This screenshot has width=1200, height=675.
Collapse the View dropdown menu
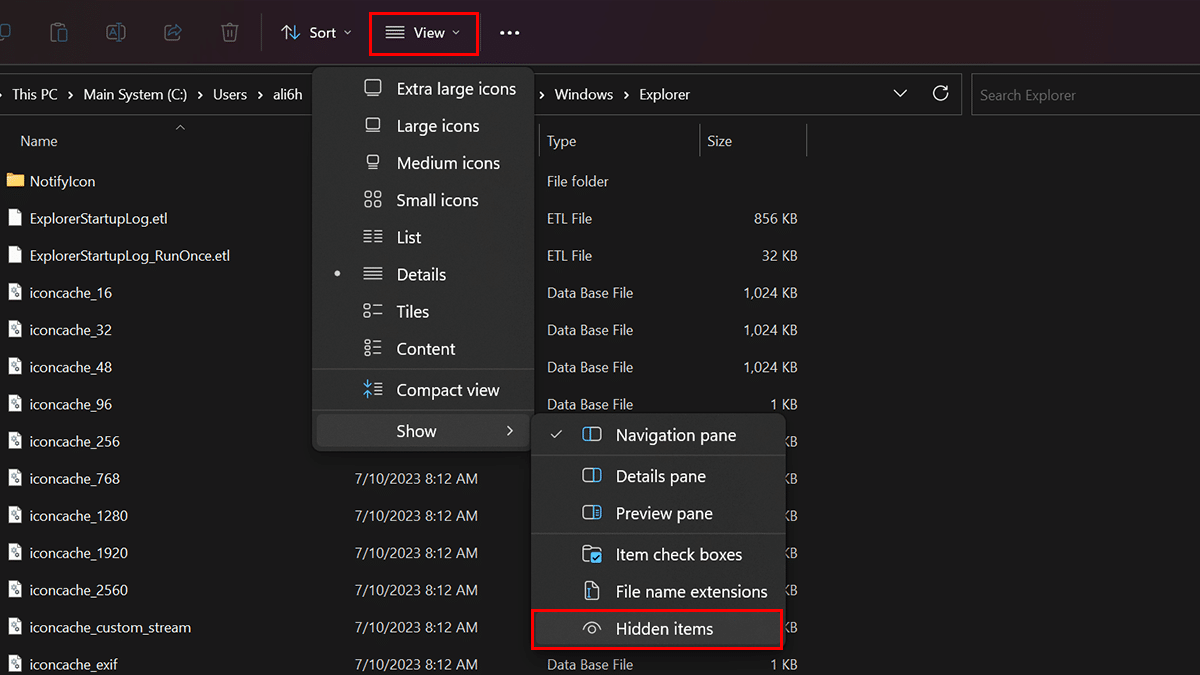[x=423, y=33]
